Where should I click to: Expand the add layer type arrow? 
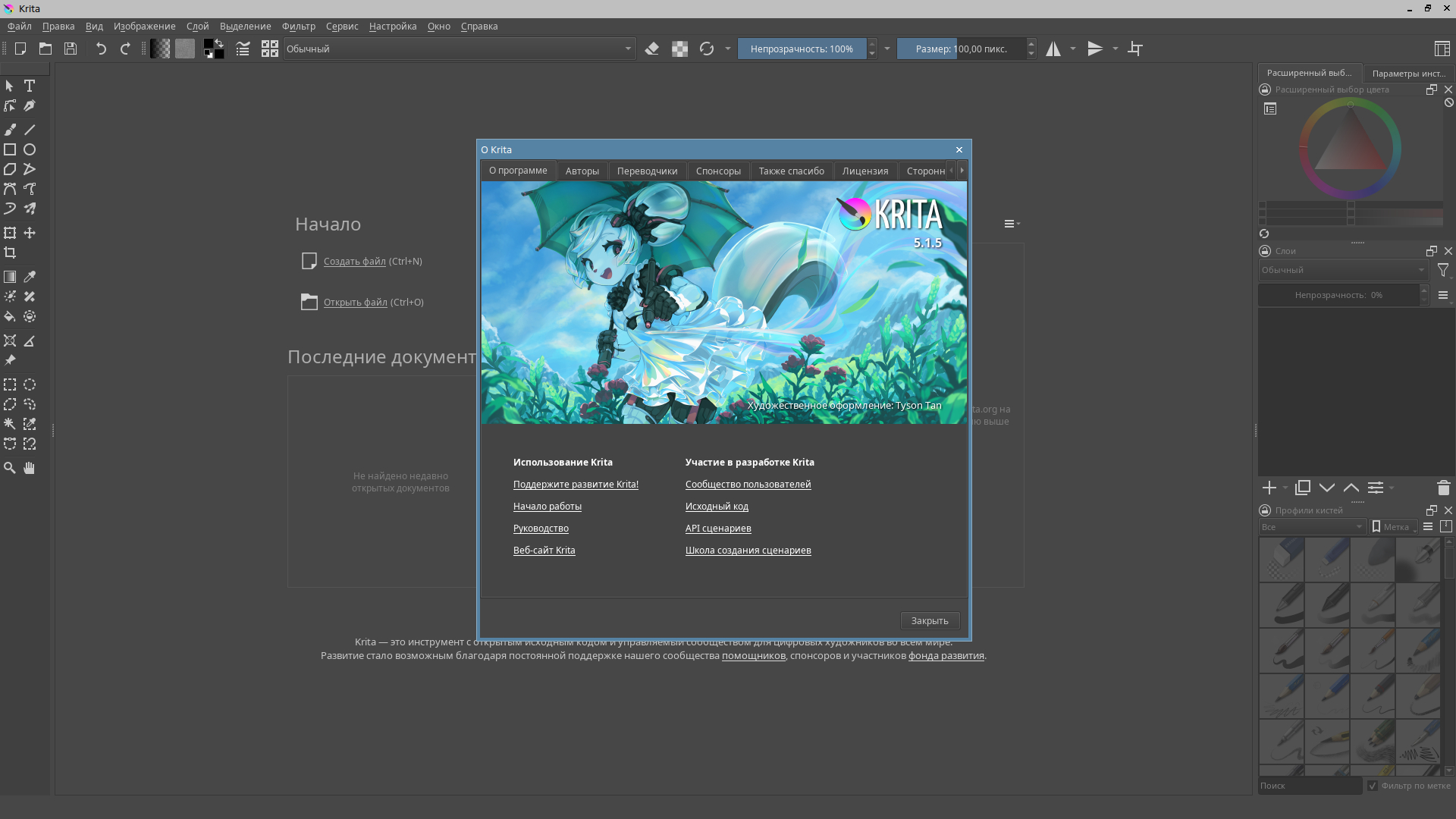(1285, 488)
